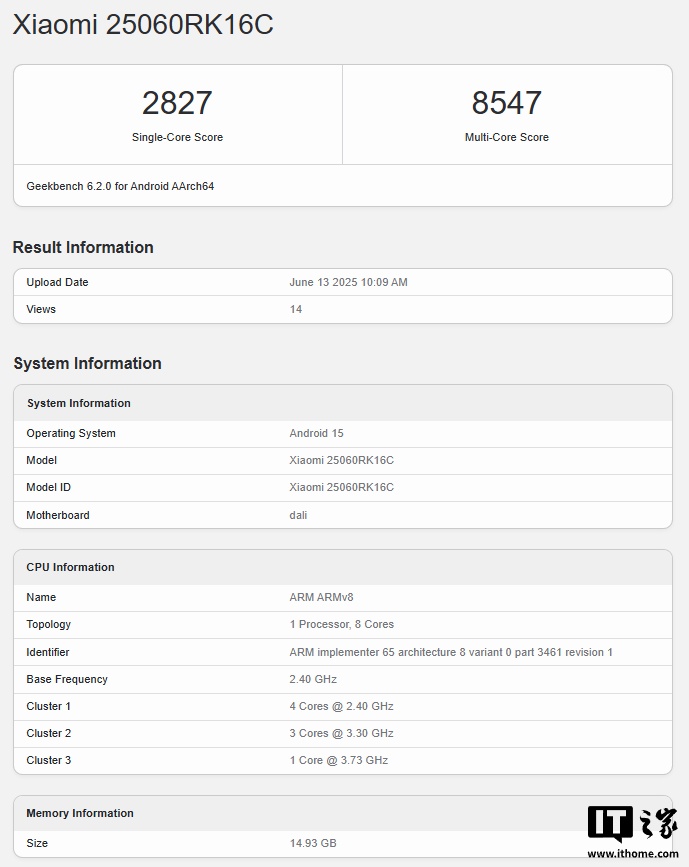Click the Memory Information table header

pyautogui.click(x=80, y=813)
